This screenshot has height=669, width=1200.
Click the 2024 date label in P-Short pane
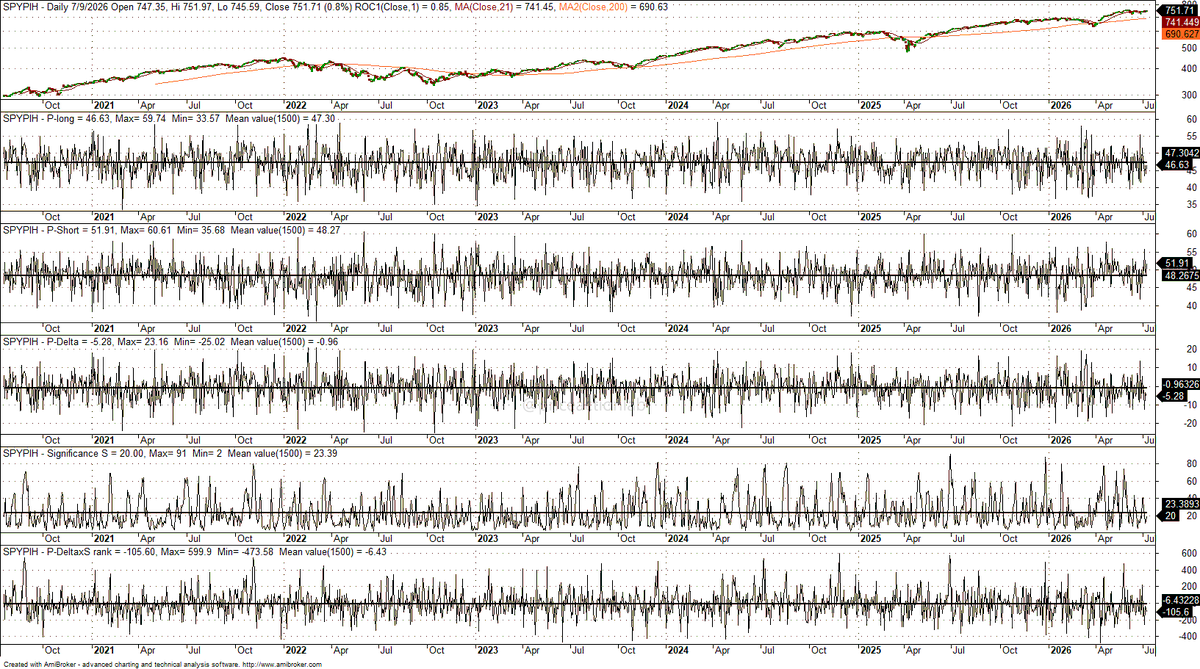click(678, 328)
